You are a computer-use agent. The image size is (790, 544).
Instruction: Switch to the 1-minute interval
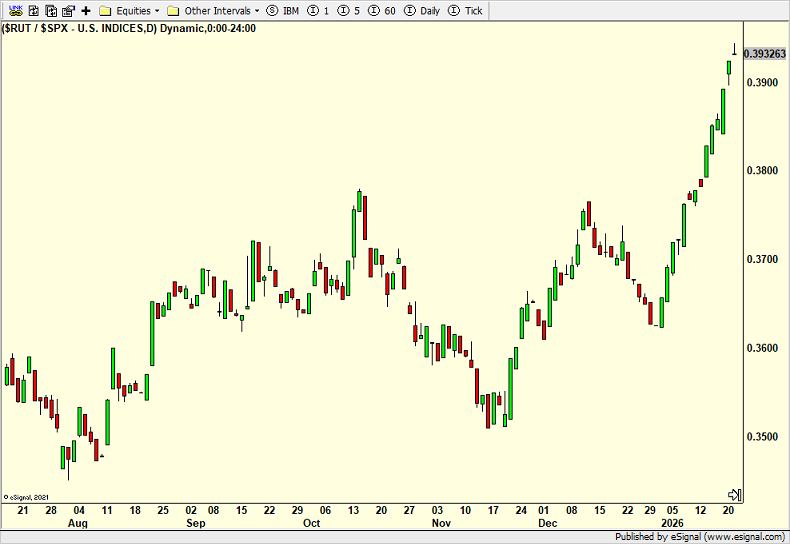click(x=317, y=11)
